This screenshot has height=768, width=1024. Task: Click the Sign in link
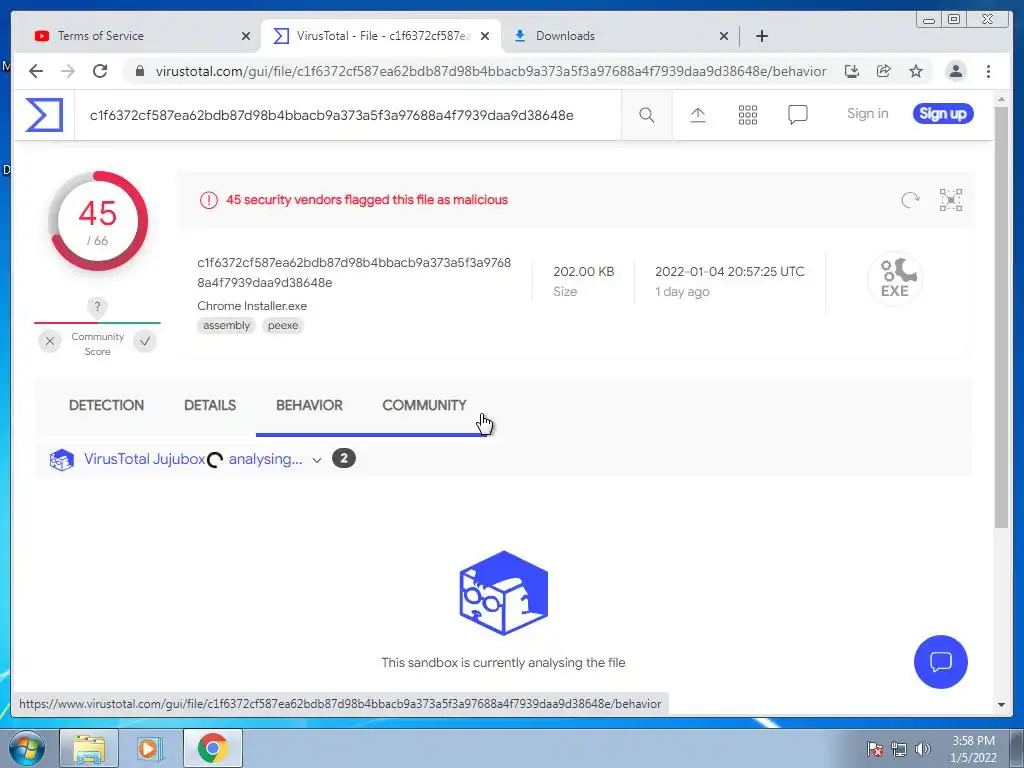(867, 114)
